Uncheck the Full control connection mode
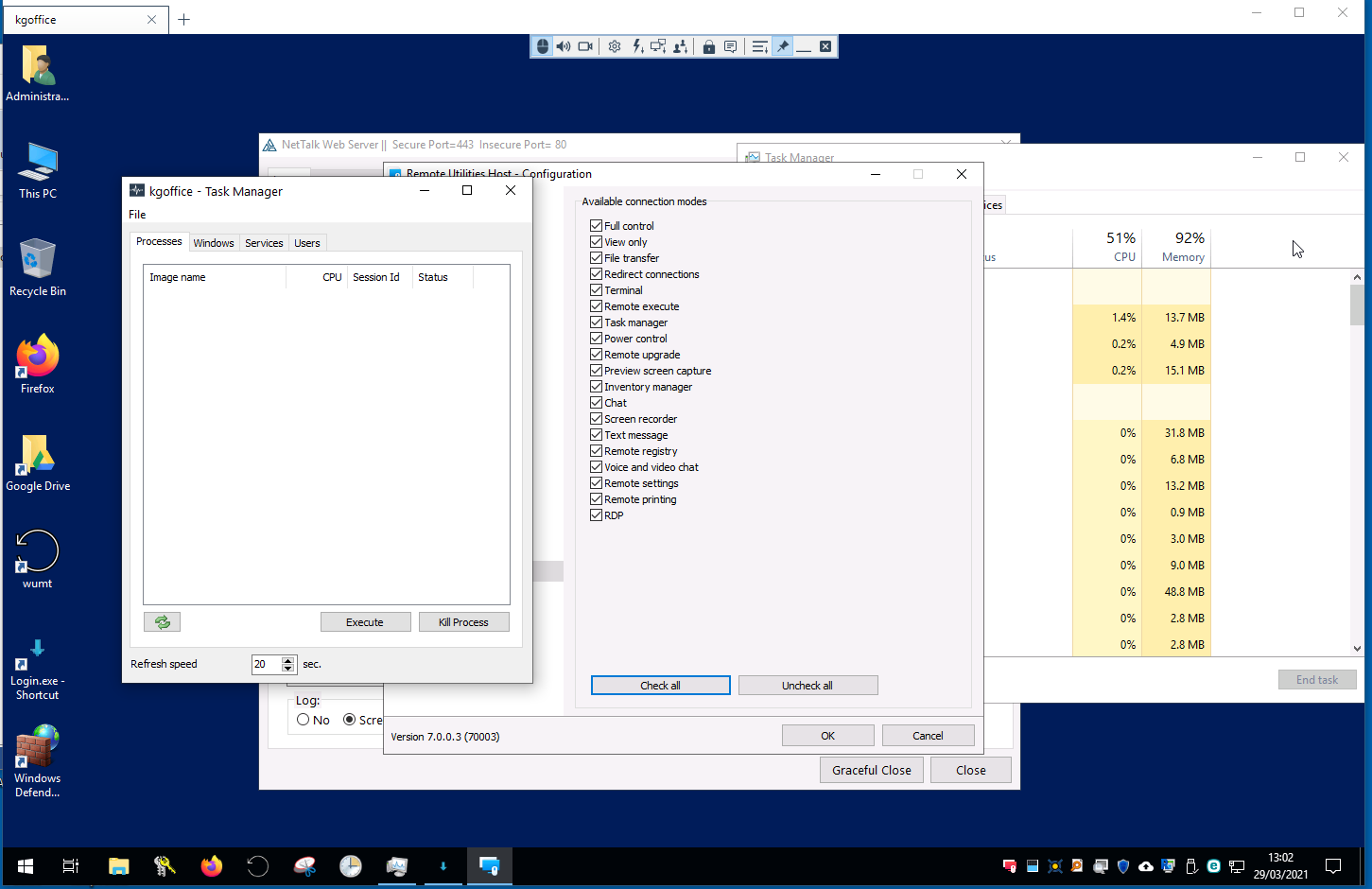This screenshot has height=889, width=1372. pyautogui.click(x=597, y=226)
